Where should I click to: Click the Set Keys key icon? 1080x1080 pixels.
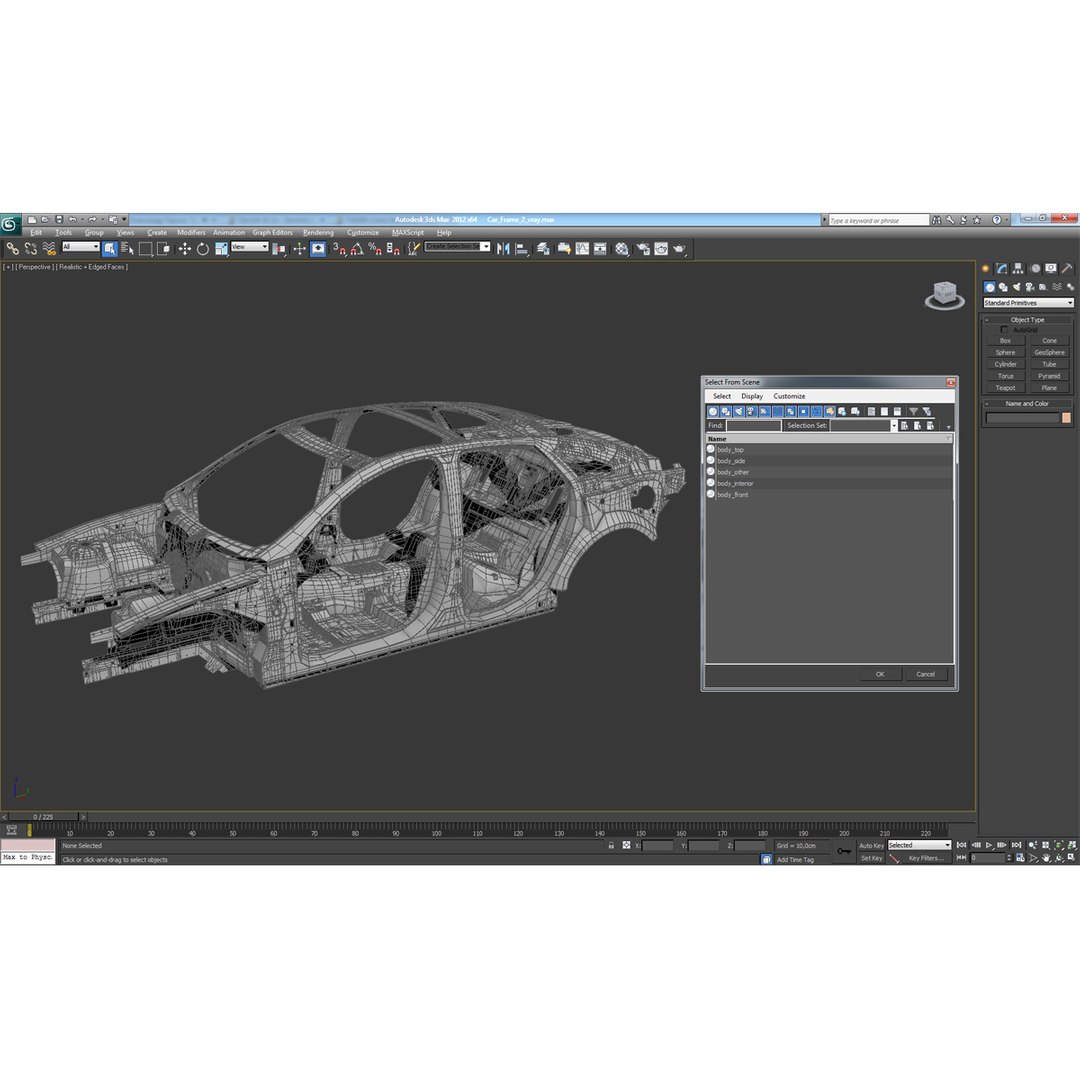[844, 851]
